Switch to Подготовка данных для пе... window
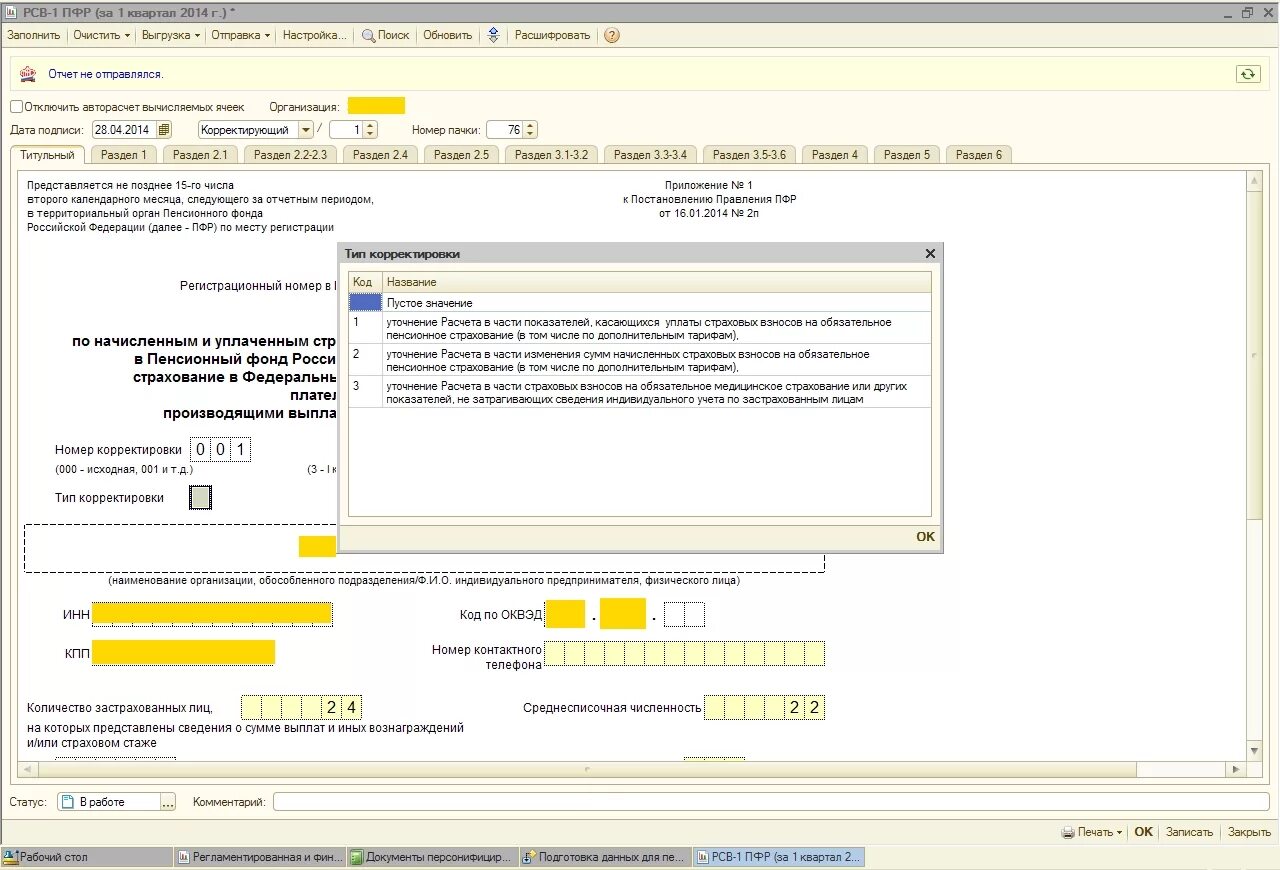 605,857
